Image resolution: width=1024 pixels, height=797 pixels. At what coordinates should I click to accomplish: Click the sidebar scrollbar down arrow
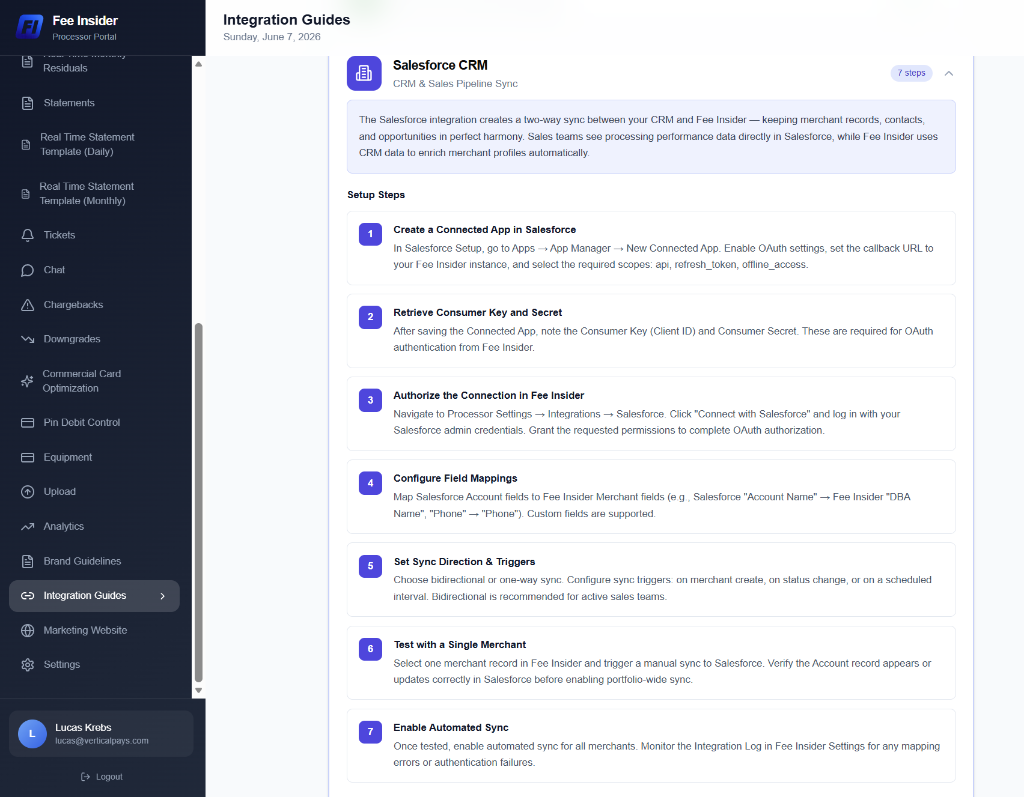pos(199,691)
